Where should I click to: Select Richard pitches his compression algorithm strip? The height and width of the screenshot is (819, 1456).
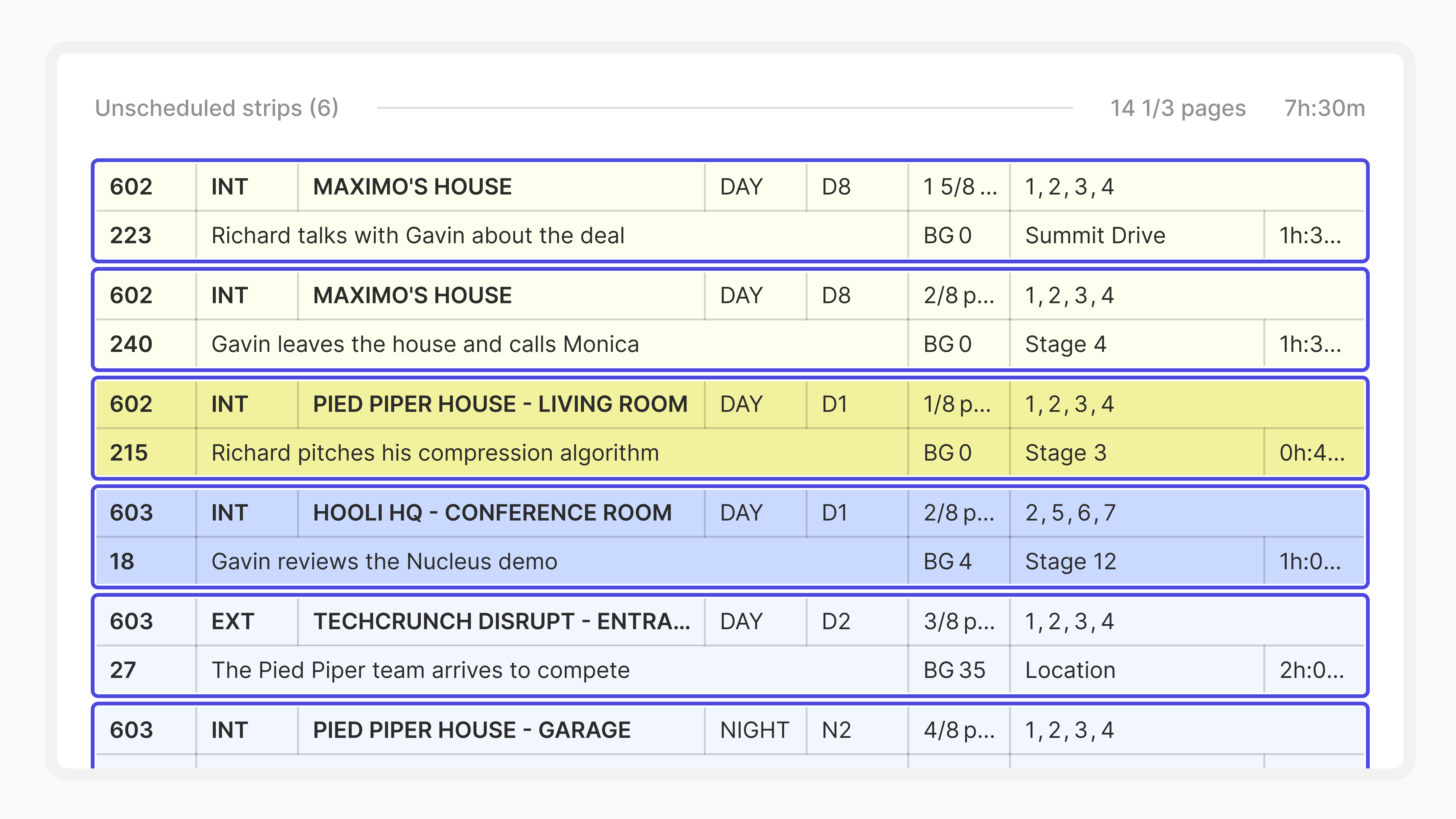(x=730, y=428)
